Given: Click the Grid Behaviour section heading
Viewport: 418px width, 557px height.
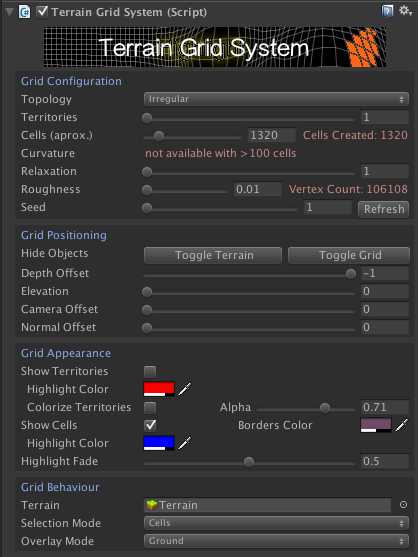Looking at the screenshot, I should pos(60,487).
